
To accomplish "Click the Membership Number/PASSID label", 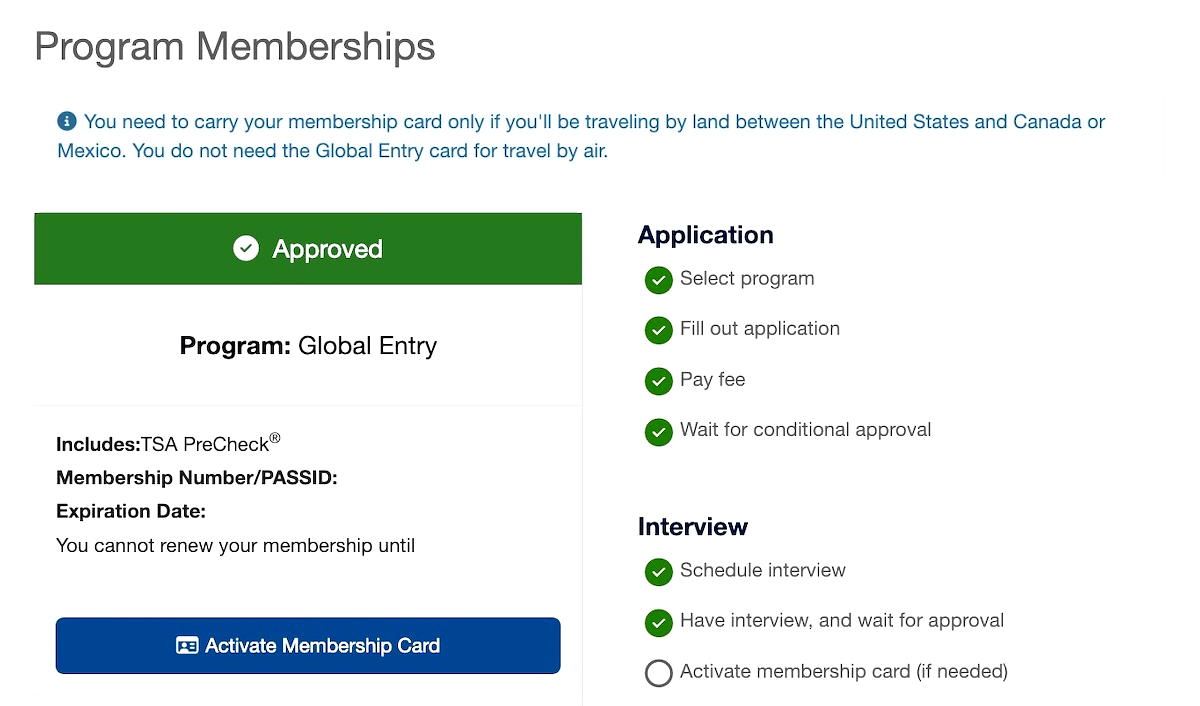I will (x=197, y=478).
